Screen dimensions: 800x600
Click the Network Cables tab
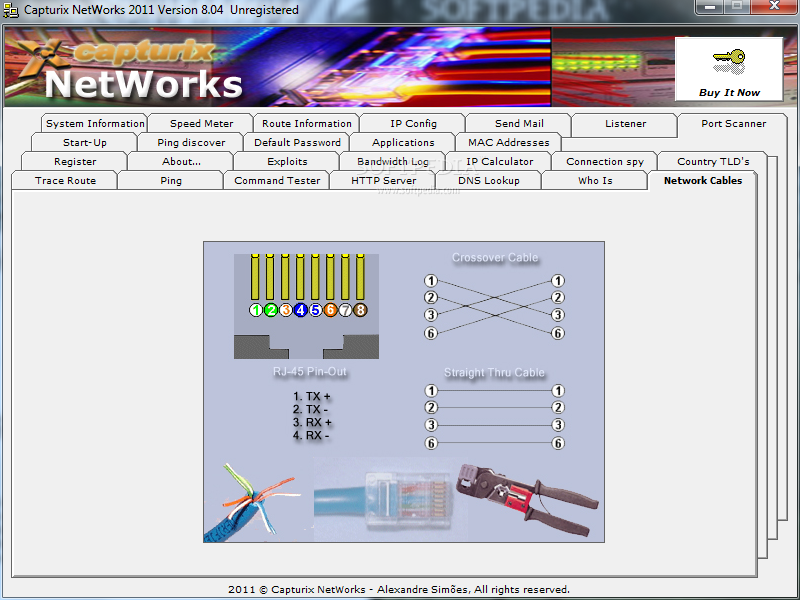[x=703, y=180]
